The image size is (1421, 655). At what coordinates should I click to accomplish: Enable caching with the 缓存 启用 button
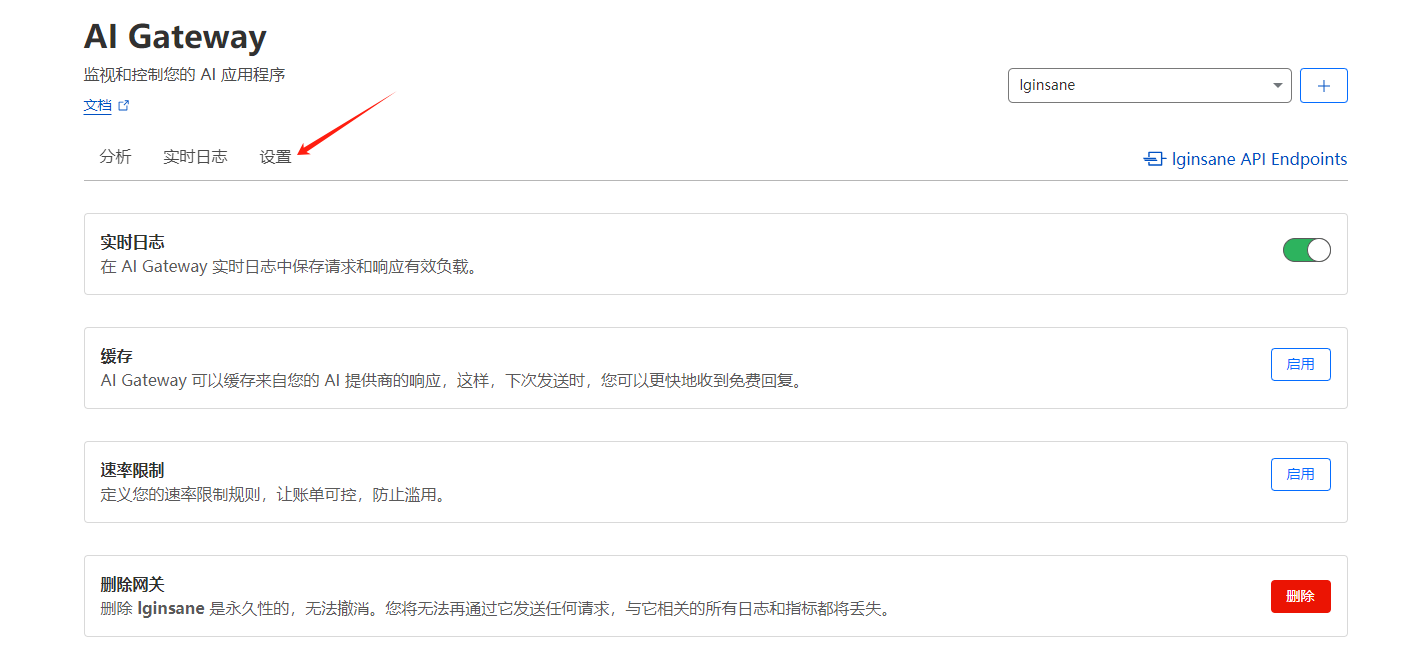point(1300,364)
